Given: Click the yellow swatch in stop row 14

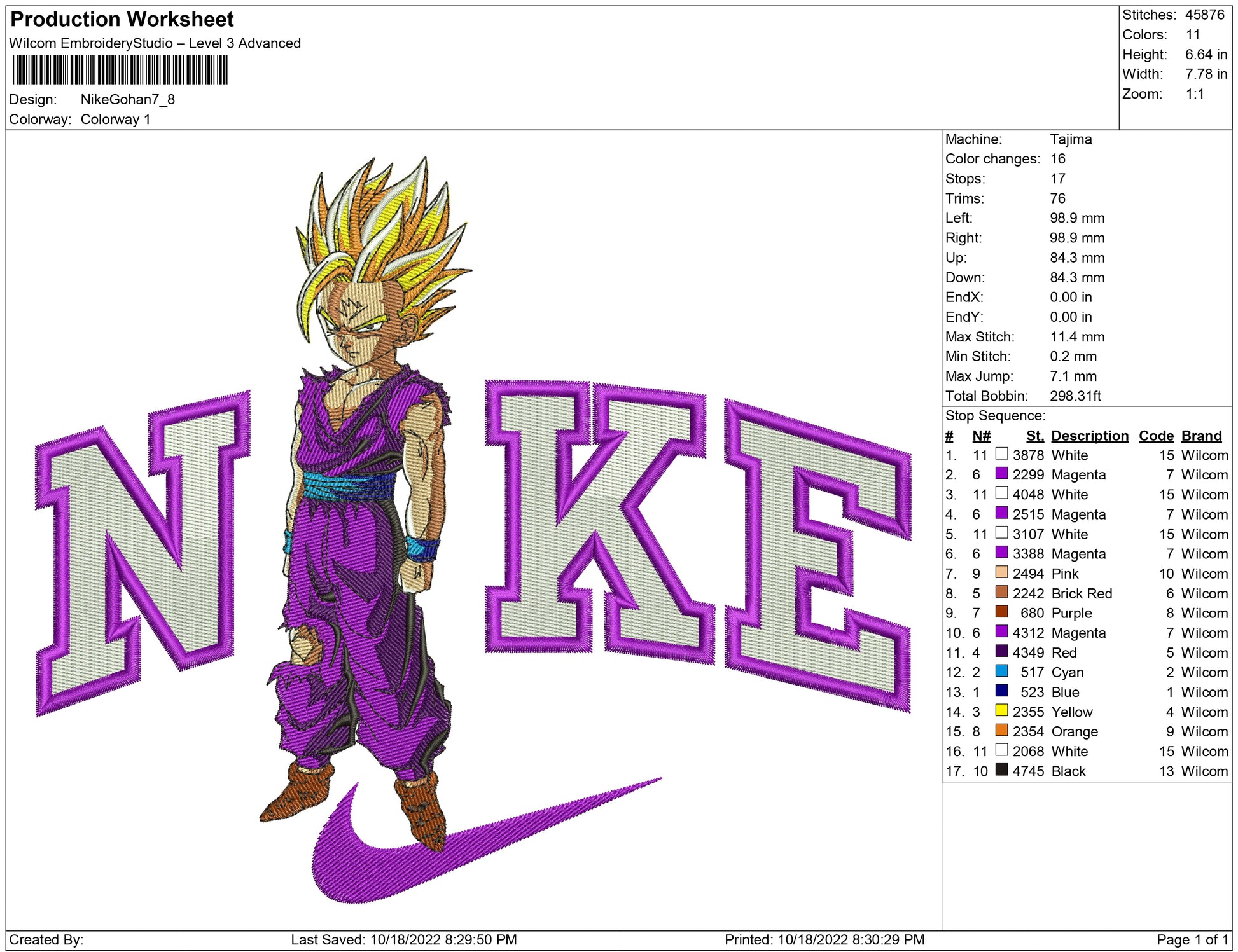Looking at the screenshot, I should pyautogui.click(x=1001, y=711).
